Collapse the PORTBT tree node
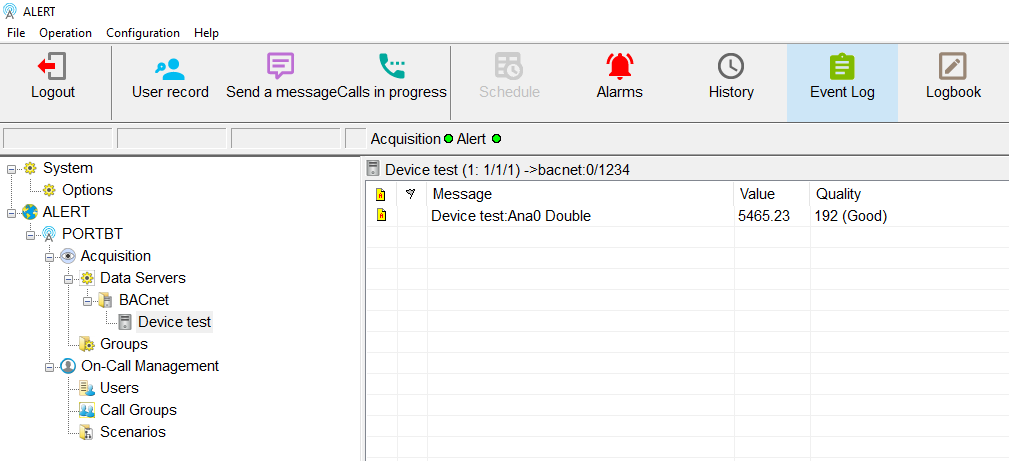The image size is (1009, 461). (x=30, y=234)
